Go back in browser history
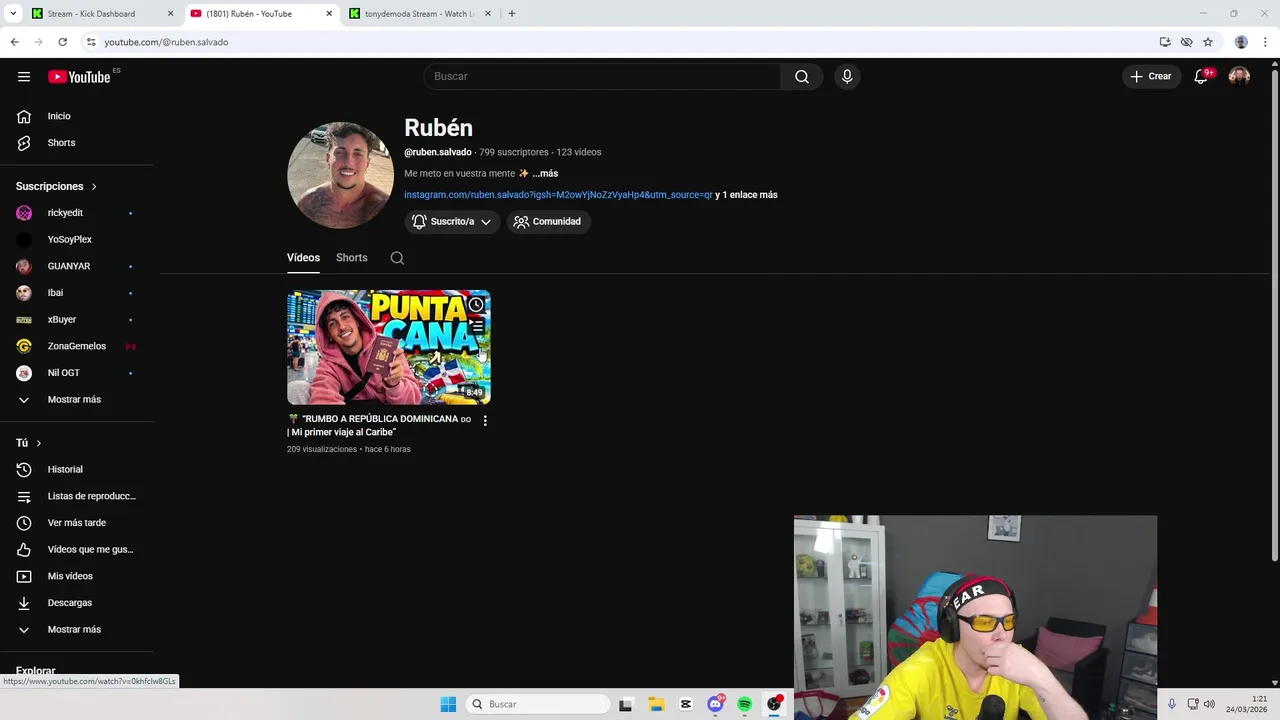The width and height of the screenshot is (1280, 720). 14,42
